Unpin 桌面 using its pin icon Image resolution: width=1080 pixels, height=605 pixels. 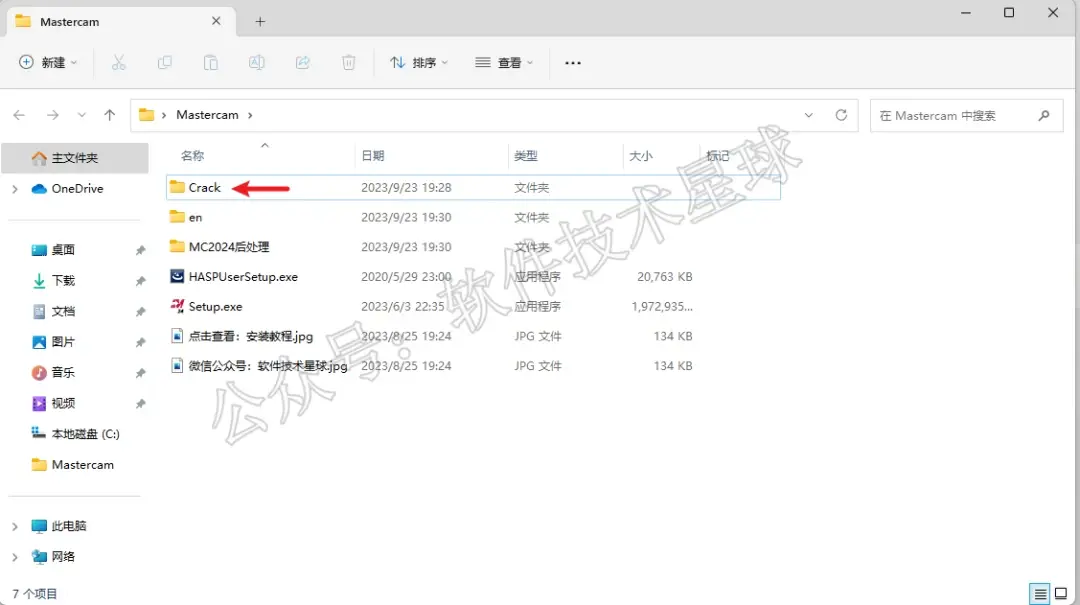pyautogui.click(x=141, y=250)
